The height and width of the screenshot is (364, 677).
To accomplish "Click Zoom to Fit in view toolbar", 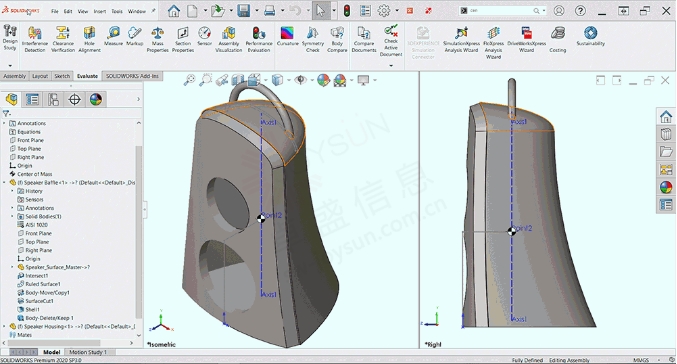I will (x=189, y=80).
